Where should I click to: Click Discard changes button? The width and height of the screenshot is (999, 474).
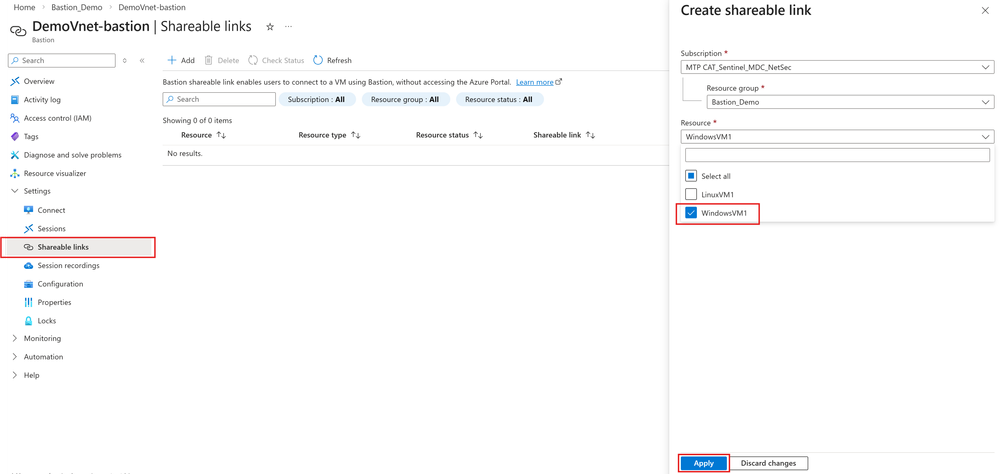point(769,464)
